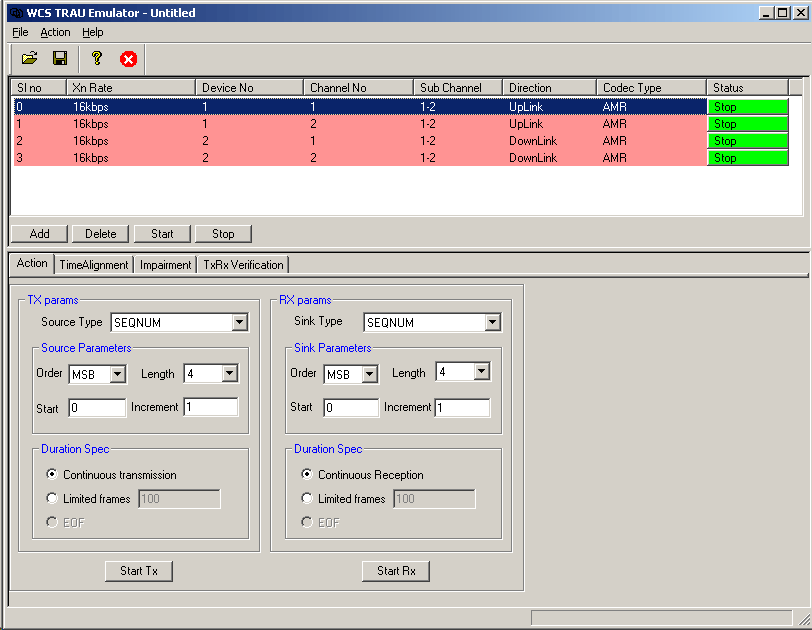
Task: Select TX Limited frames radio button
Action: pos(52,498)
